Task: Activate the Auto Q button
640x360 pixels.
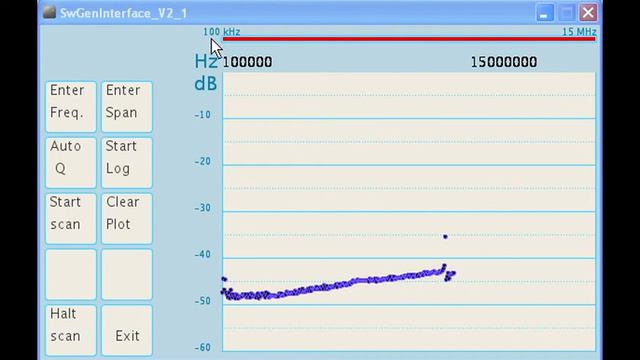Action: [x=71, y=162]
